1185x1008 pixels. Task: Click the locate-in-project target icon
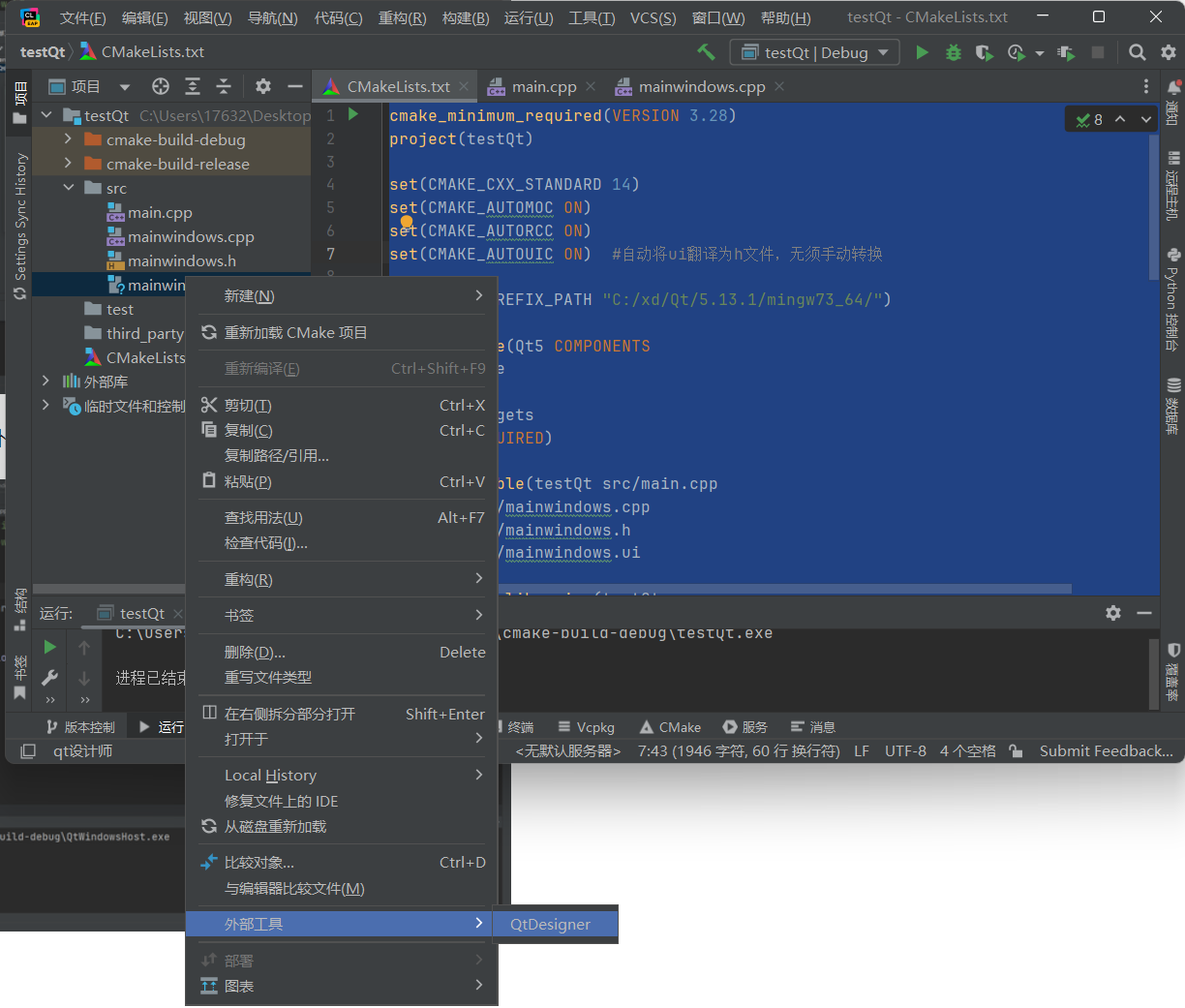pyautogui.click(x=161, y=86)
